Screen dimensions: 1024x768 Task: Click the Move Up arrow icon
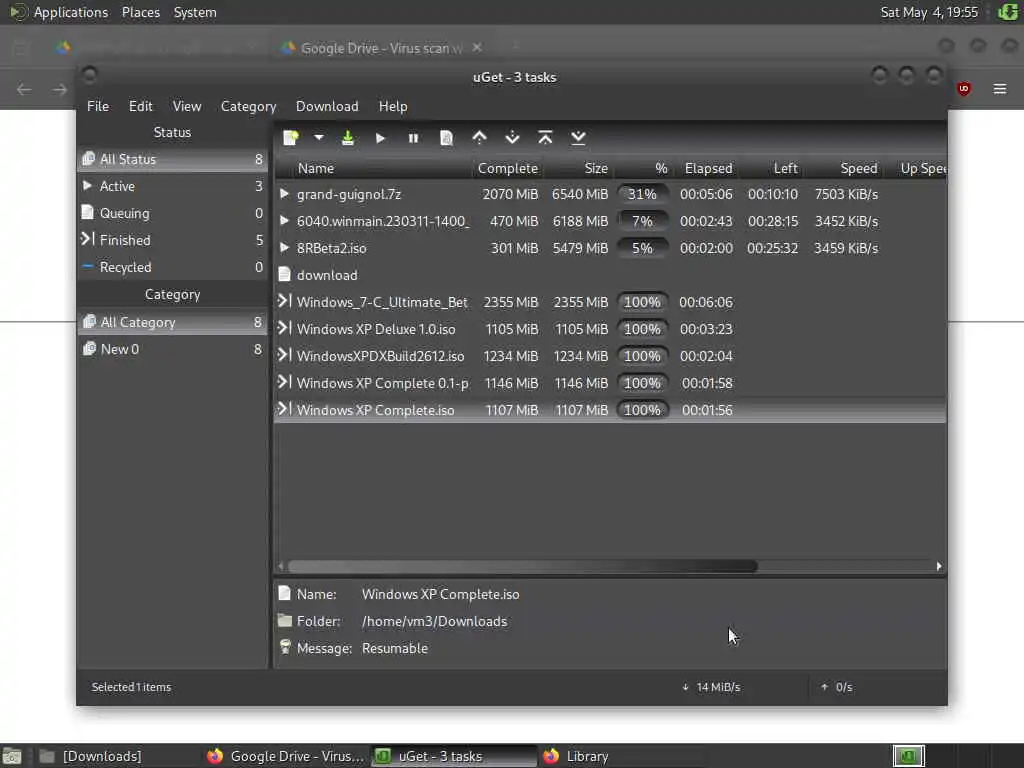(x=479, y=137)
